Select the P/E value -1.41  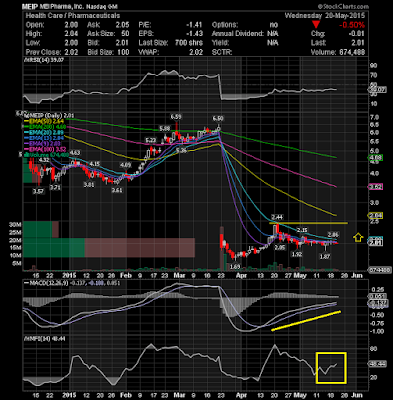195,25
